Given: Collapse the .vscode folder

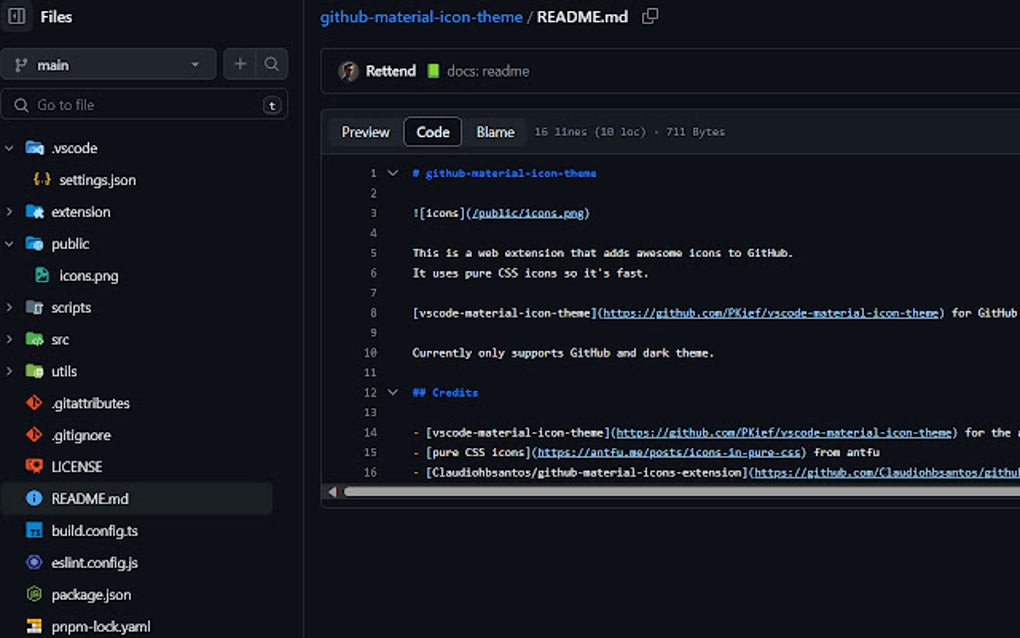Looking at the screenshot, I should [10, 147].
